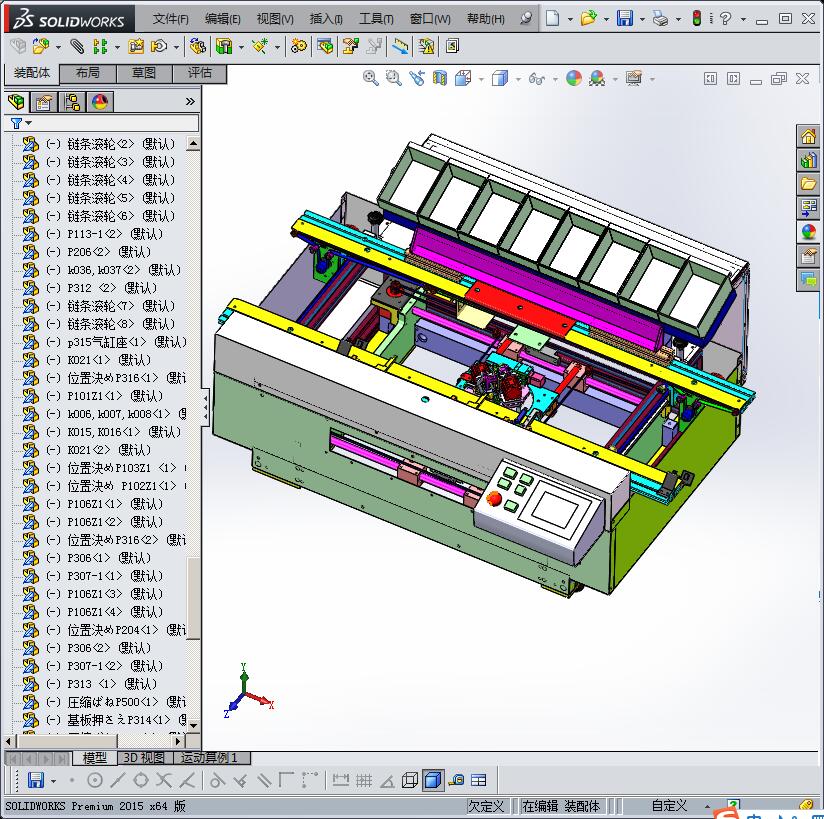Open the New Motion Study icon
824x819 pixels.
click(x=298, y=46)
